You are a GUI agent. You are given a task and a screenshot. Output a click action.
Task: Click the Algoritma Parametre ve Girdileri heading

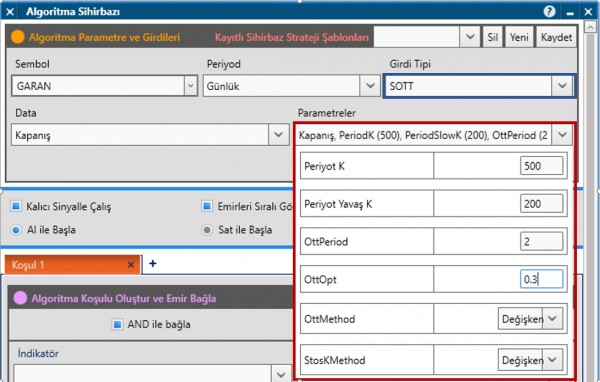[104, 38]
